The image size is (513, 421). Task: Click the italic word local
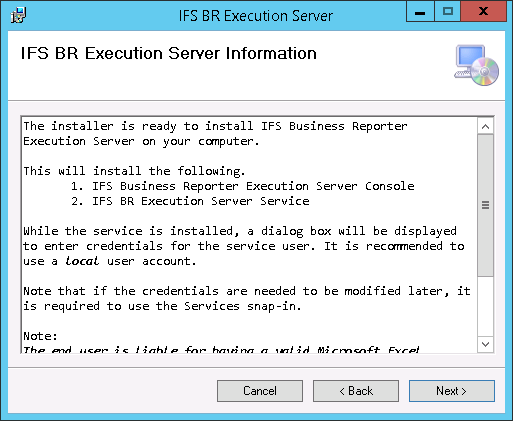[82, 261]
